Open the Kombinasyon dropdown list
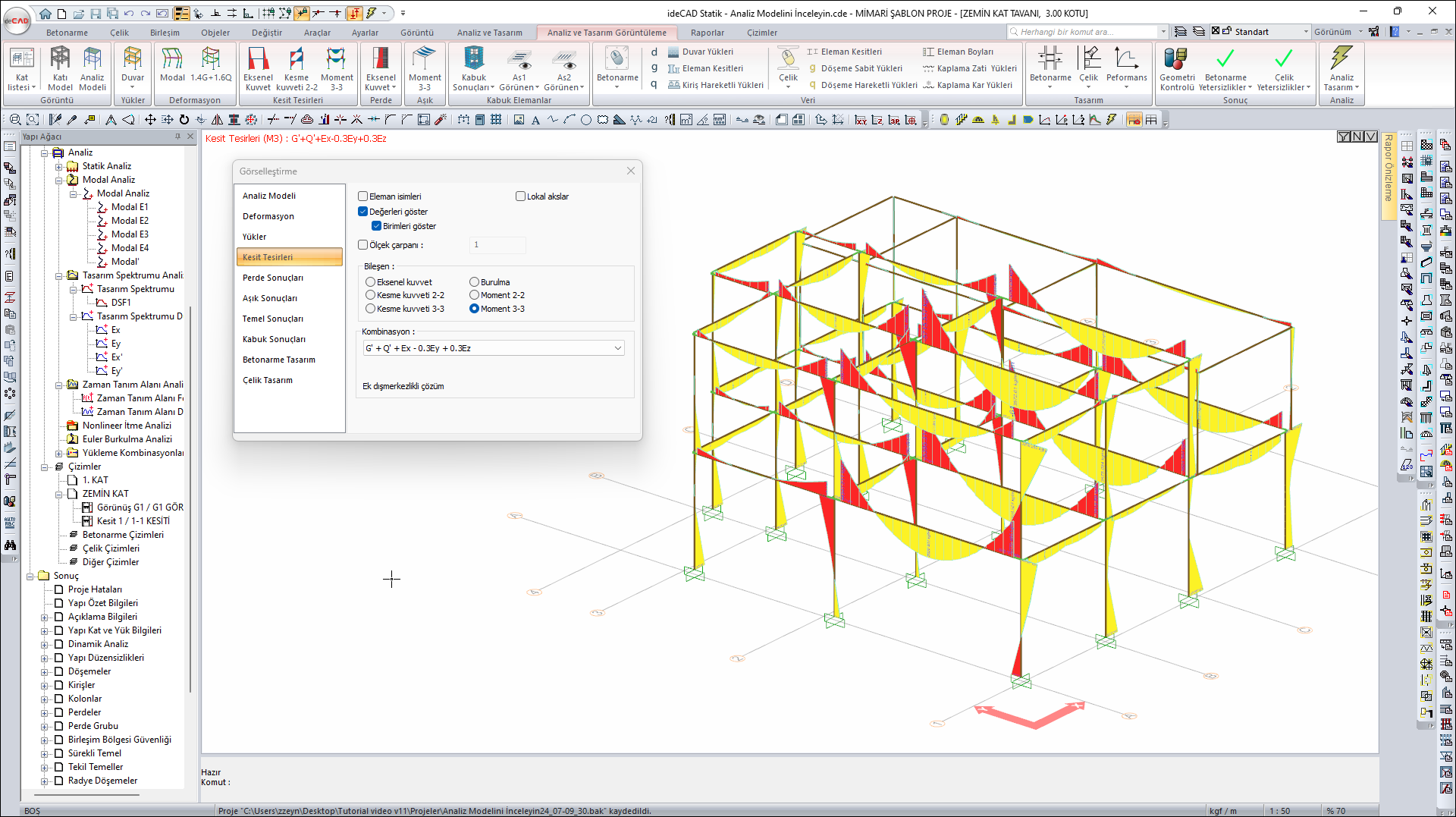 617,348
